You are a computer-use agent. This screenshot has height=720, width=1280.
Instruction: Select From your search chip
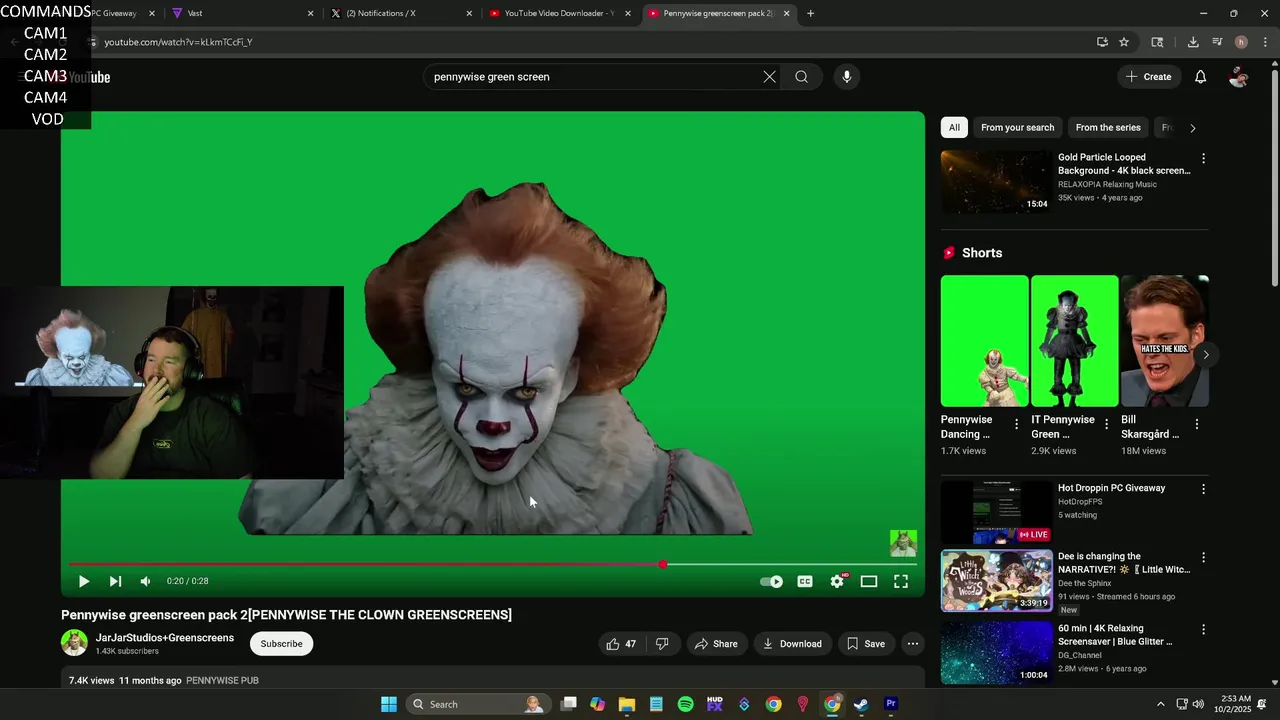tap(1017, 128)
